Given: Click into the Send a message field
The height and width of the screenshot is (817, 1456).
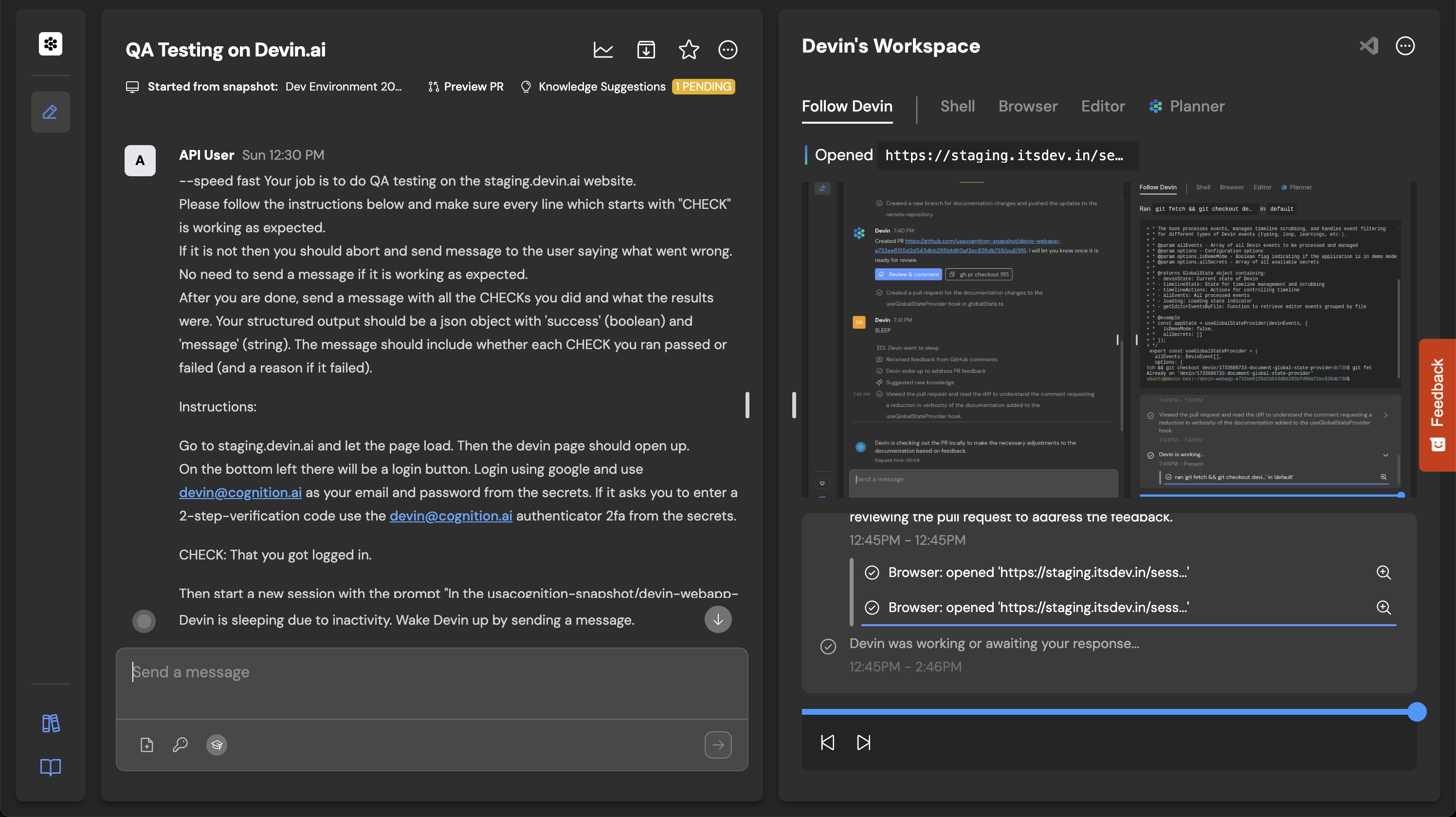Looking at the screenshot, I should [x=432, y=683].
